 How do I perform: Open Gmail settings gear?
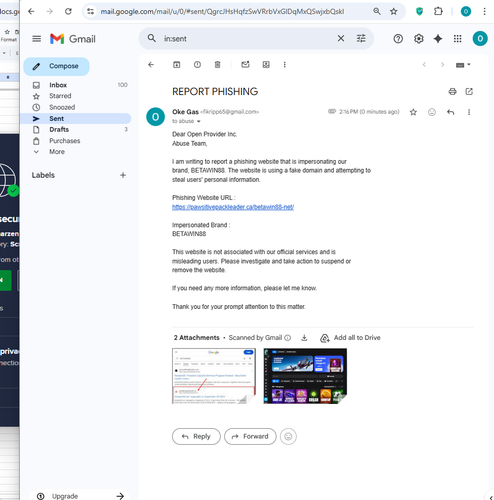419,39
